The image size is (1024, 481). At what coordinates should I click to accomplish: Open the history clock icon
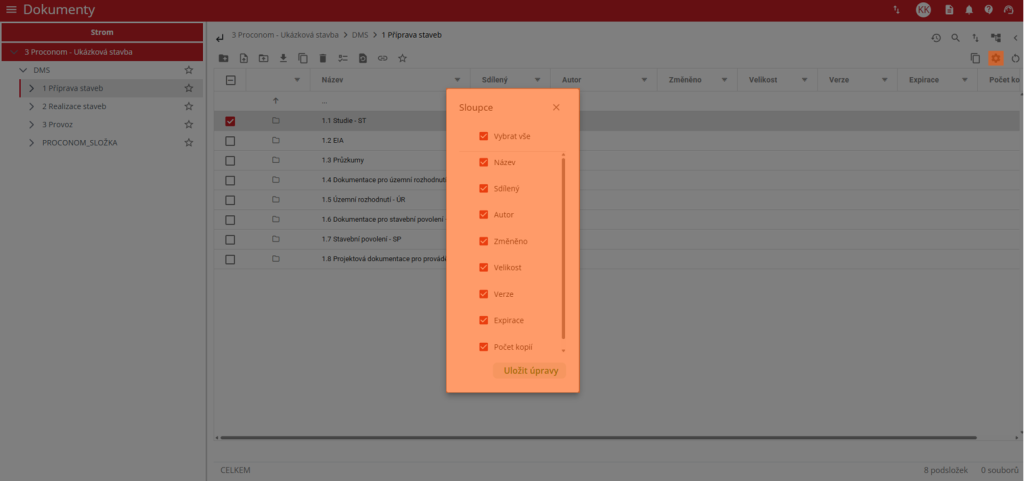coord(936,38)
